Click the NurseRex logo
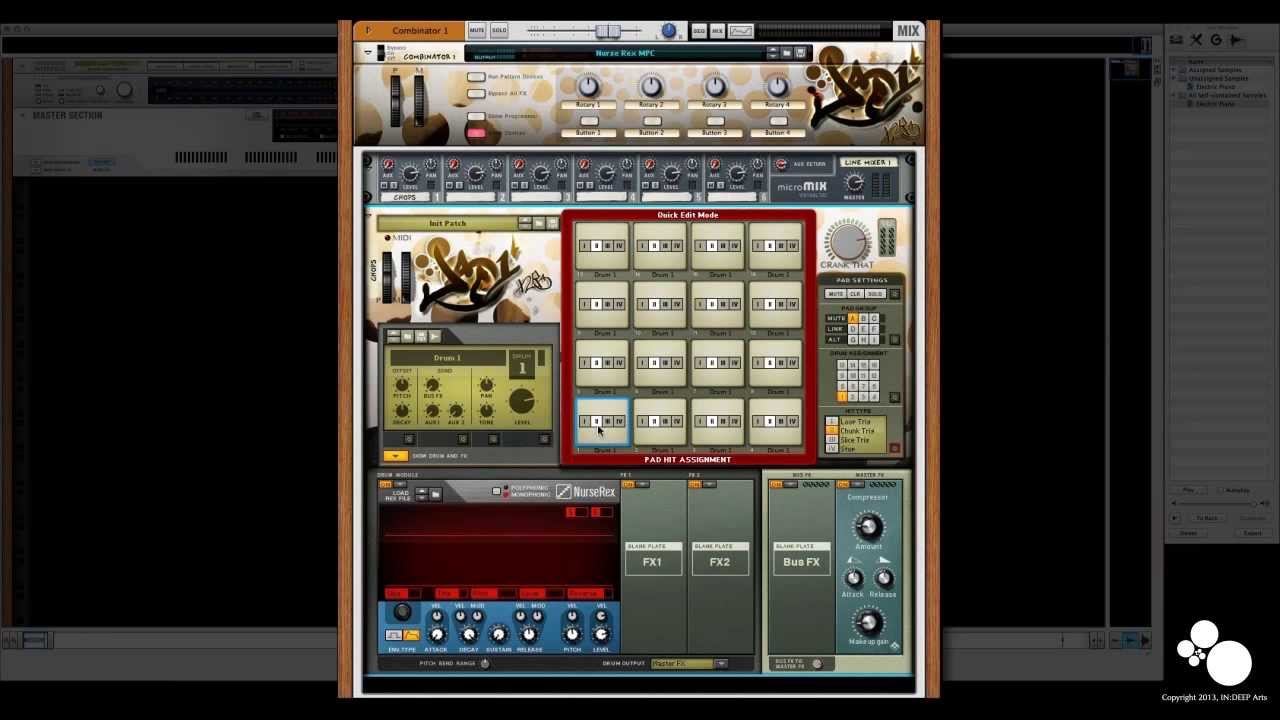 coord(586,491)
